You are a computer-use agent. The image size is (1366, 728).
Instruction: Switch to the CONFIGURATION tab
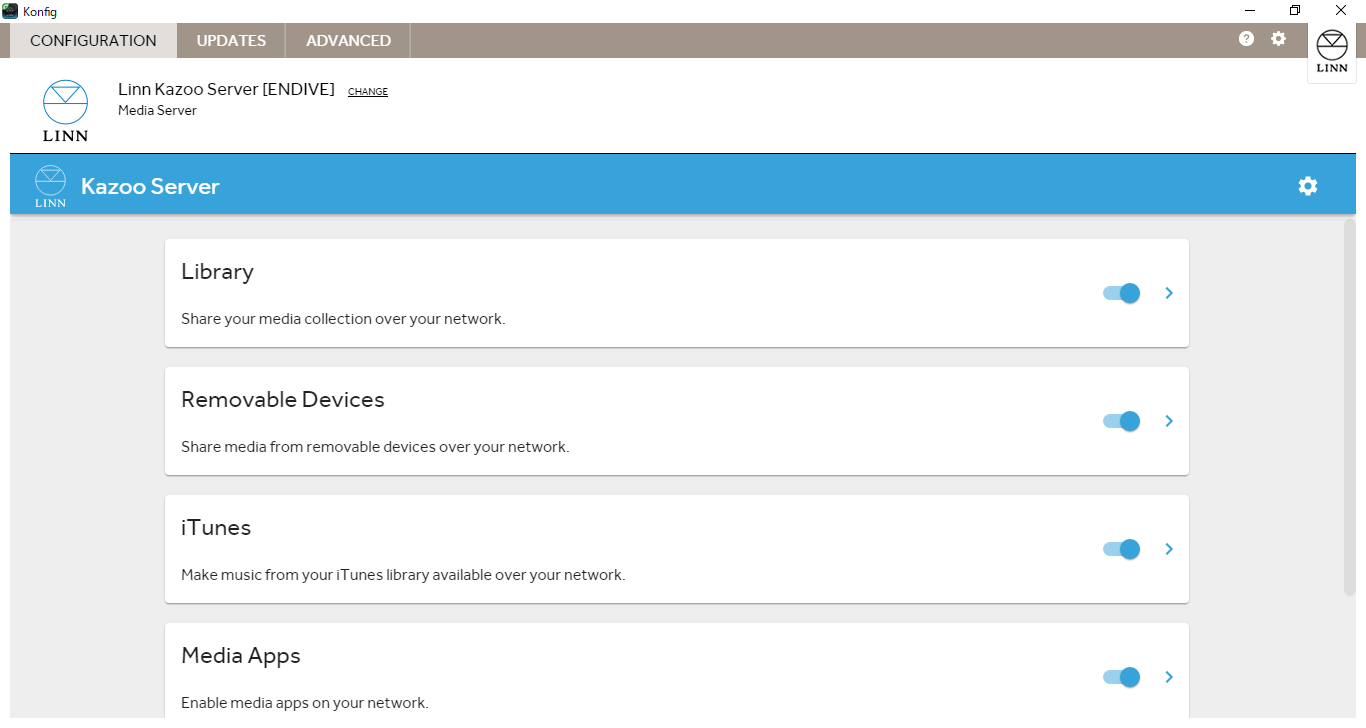[93, 41]
